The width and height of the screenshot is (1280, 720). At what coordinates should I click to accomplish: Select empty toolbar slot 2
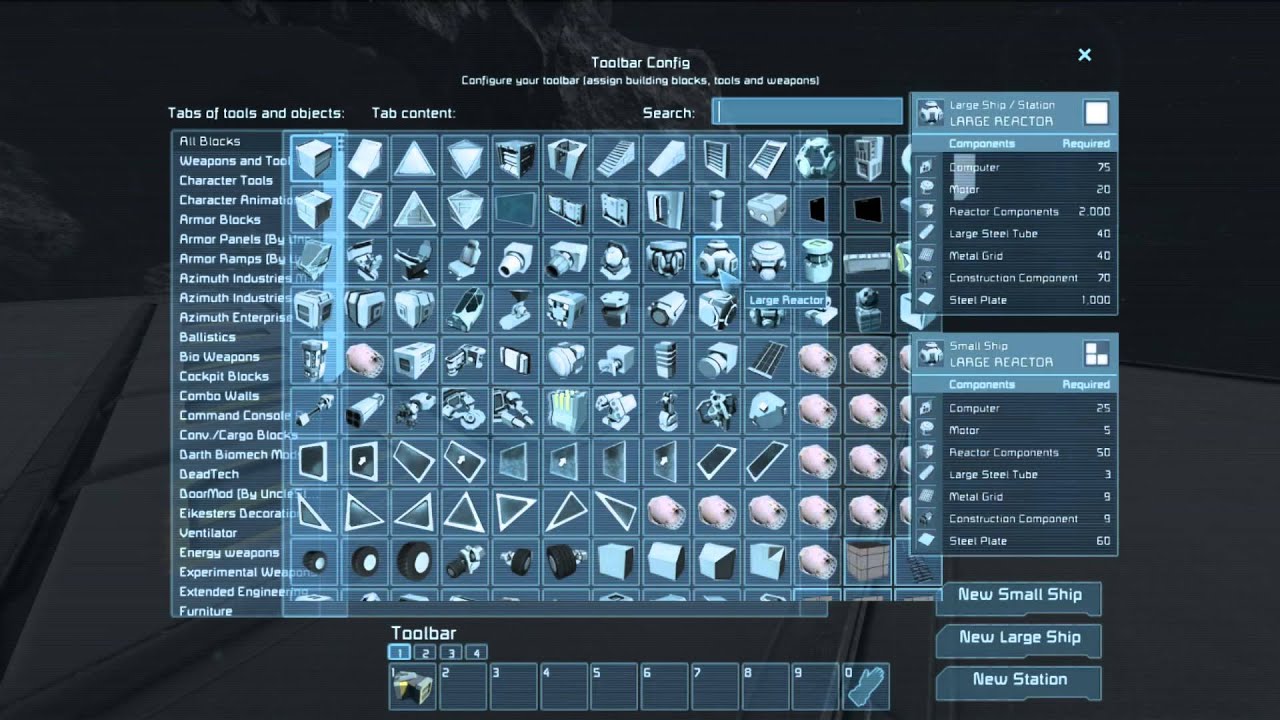coord(464,688)
